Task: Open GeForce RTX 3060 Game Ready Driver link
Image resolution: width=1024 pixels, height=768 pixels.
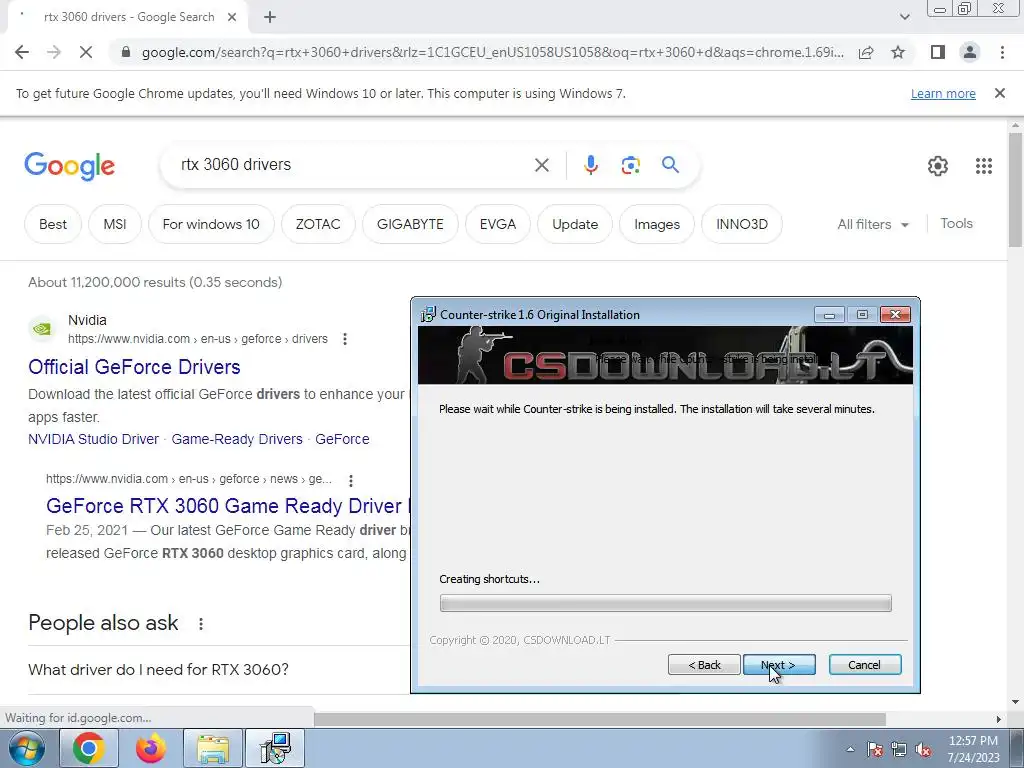Action: coord(227,506)
